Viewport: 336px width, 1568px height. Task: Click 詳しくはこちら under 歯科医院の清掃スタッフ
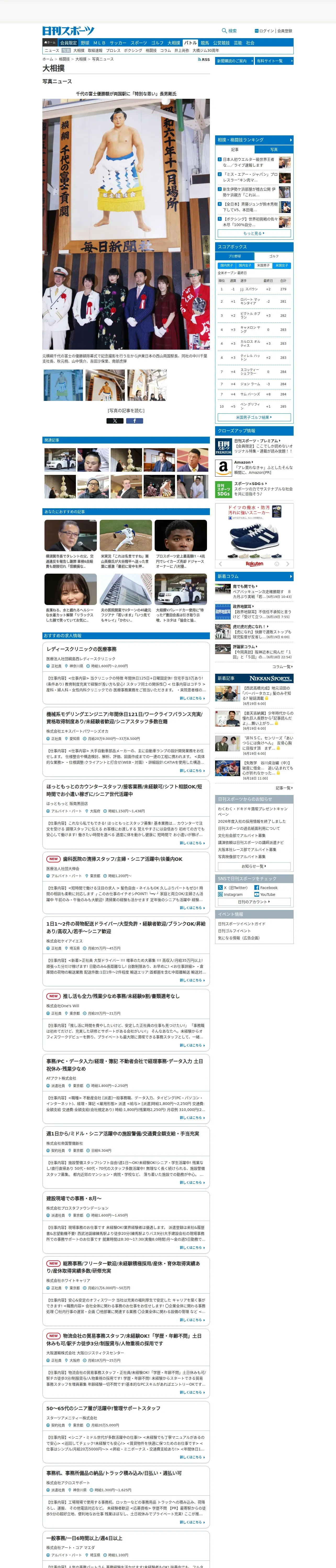click(192, 908)
